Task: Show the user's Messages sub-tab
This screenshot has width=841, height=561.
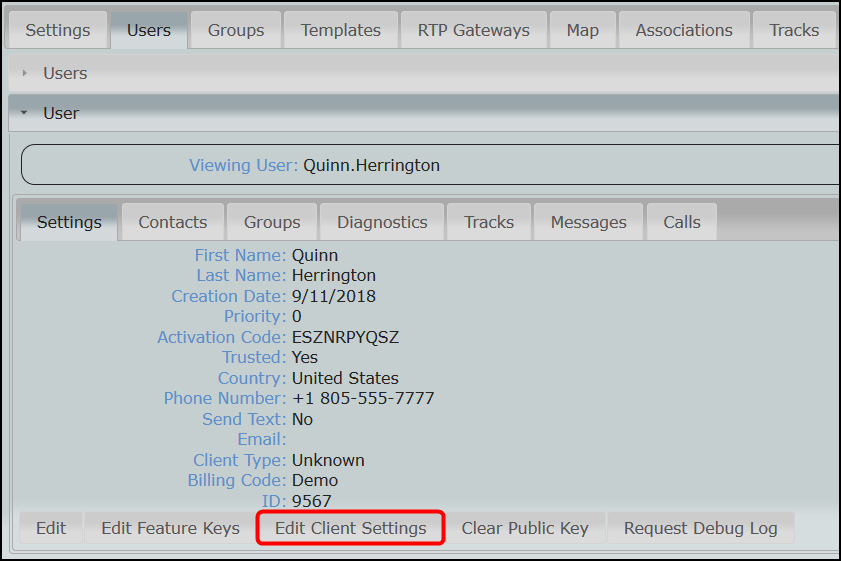Action: point(588,222)
